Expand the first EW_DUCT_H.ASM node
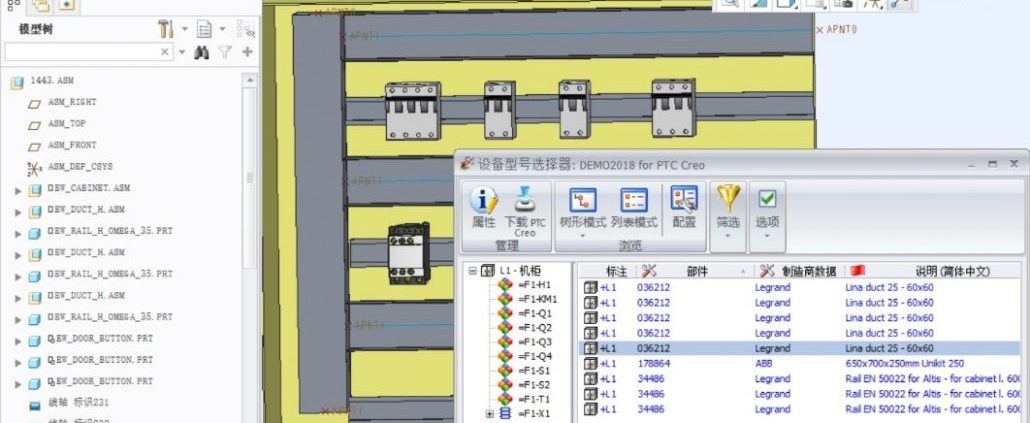 tap(18, 212)
